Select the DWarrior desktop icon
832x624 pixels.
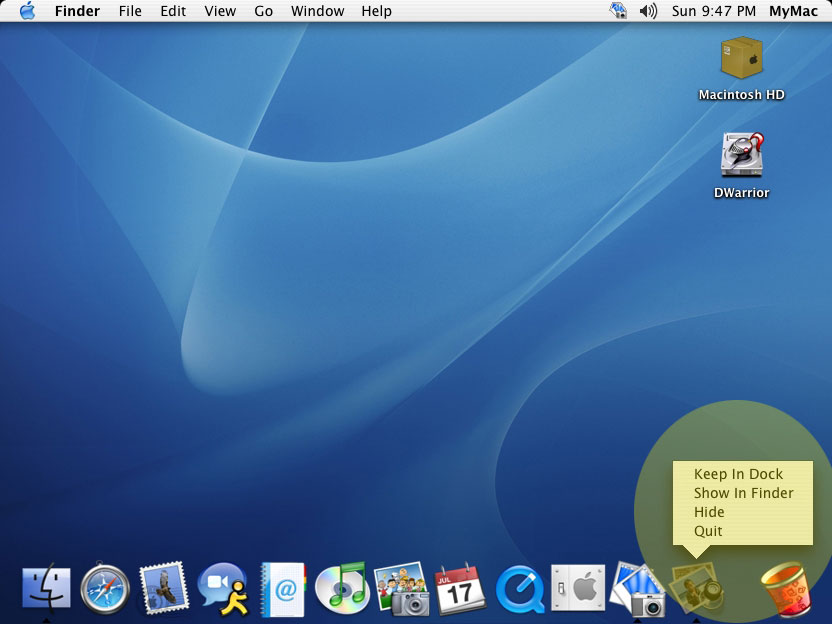click(x=741, y=156)
